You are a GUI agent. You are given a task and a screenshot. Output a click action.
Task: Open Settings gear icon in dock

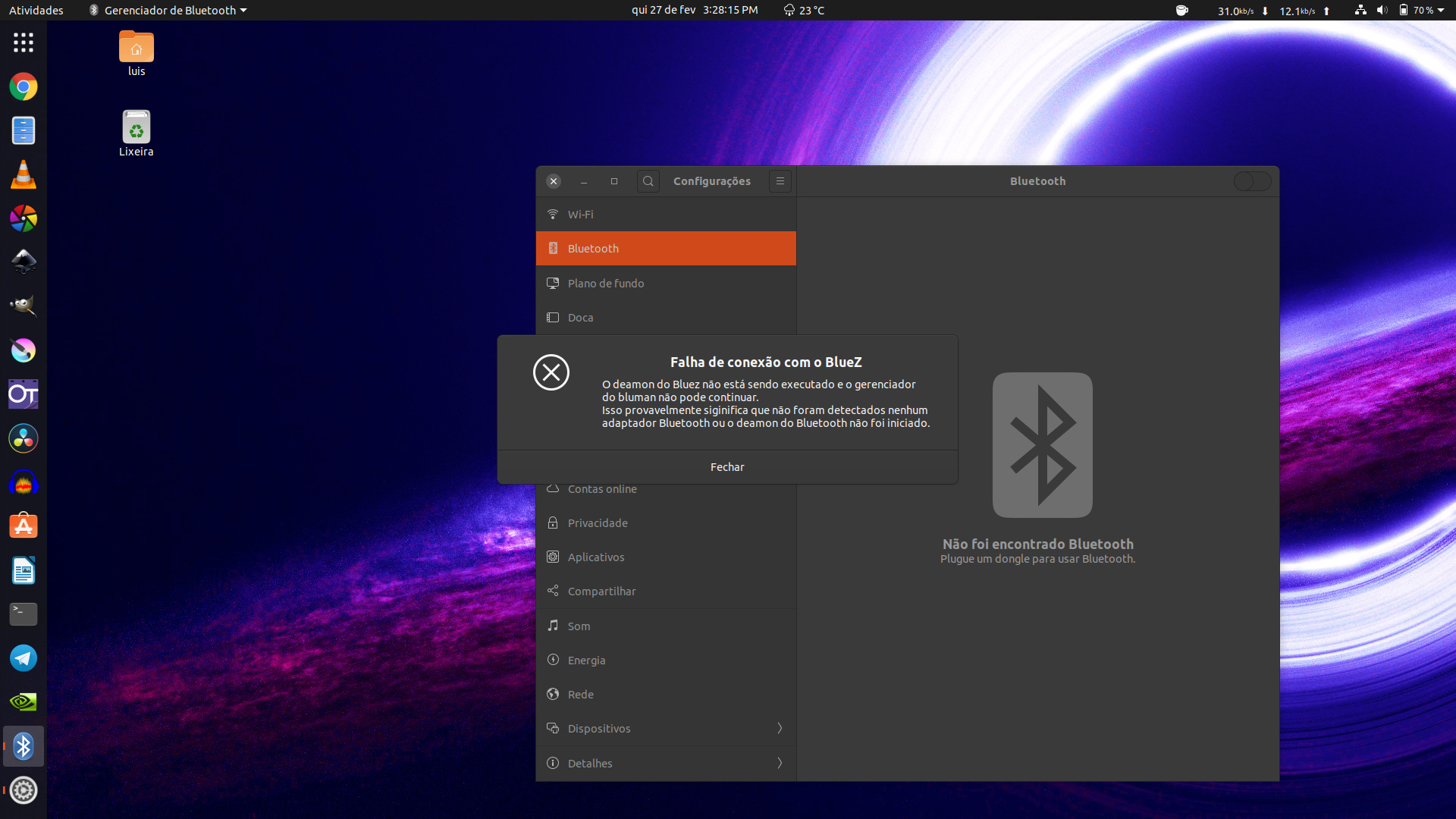tap(24, 790)
